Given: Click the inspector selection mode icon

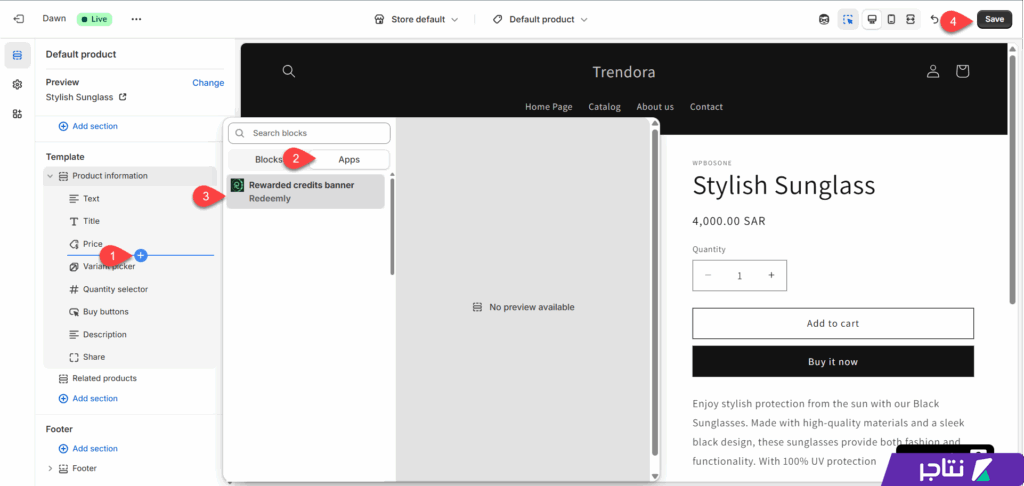Looking at the screenshot, I should click(848, 20).
